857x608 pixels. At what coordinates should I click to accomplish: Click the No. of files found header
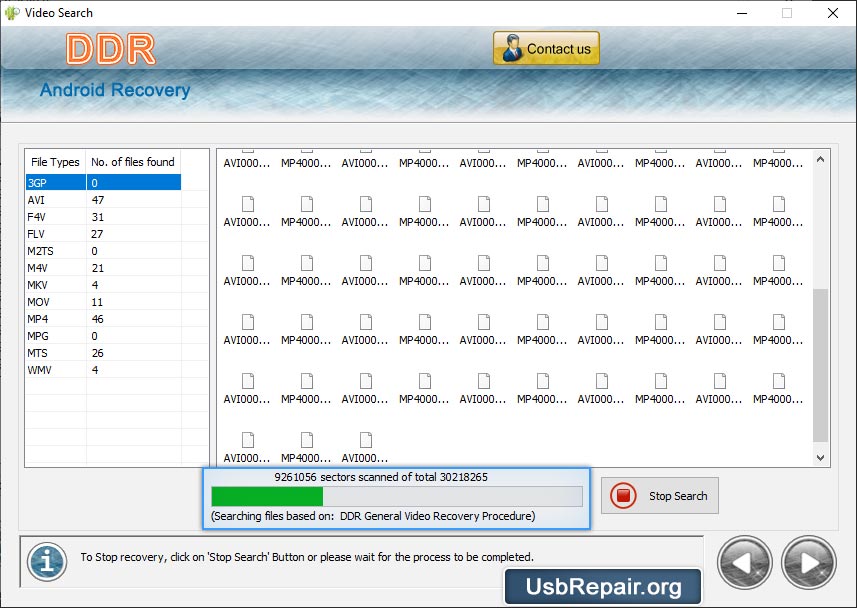pos(133,162)
